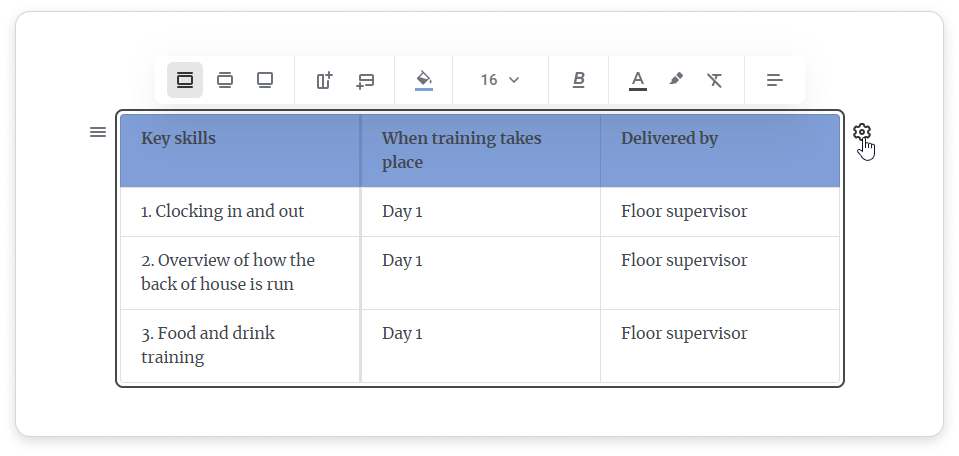The height and width of the screenshot is (456, 959).
Task: Click the insert row icon
Action: click(365, 80)
